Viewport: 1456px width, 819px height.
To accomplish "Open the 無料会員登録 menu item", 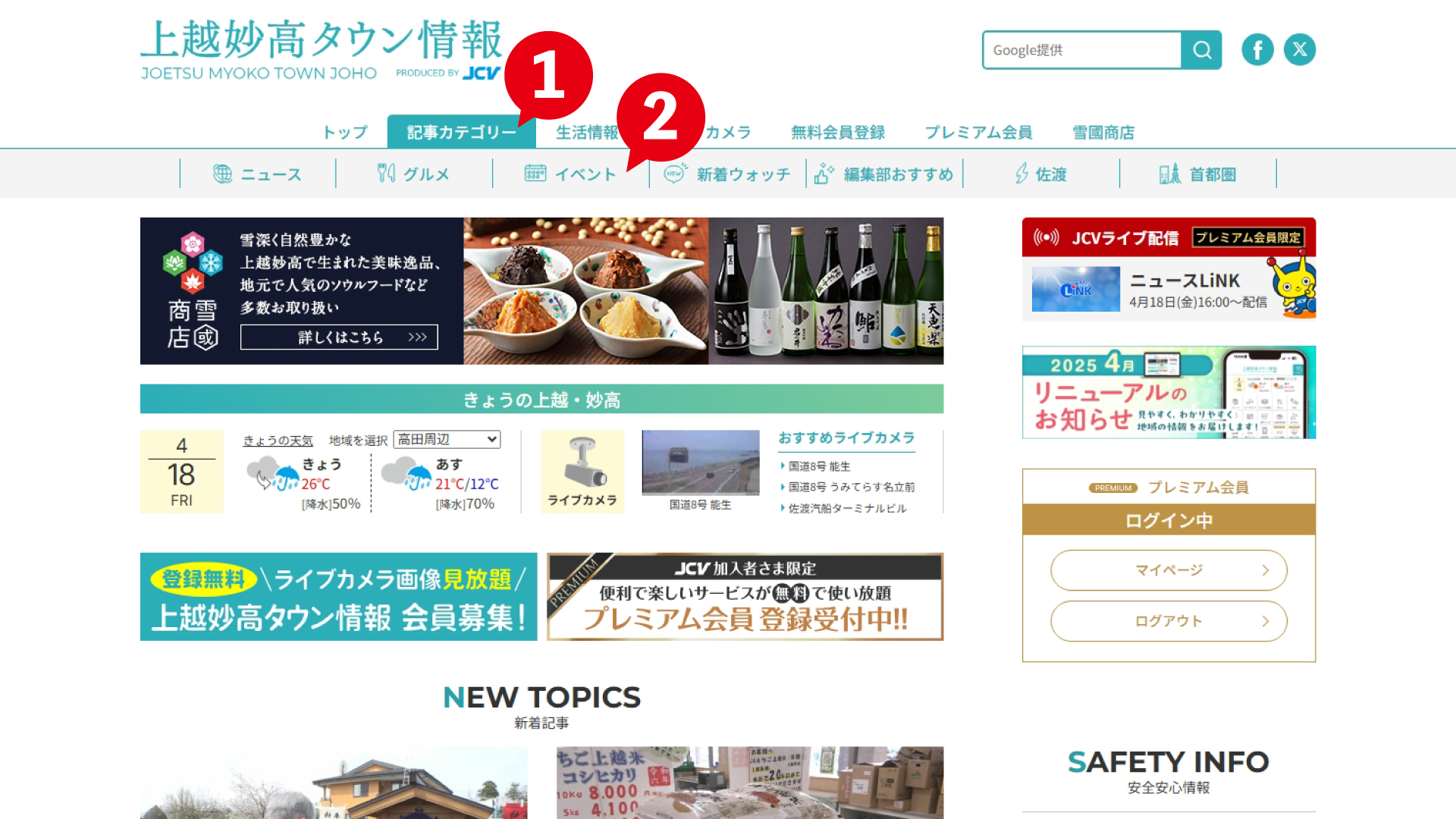I will (838, 133).
